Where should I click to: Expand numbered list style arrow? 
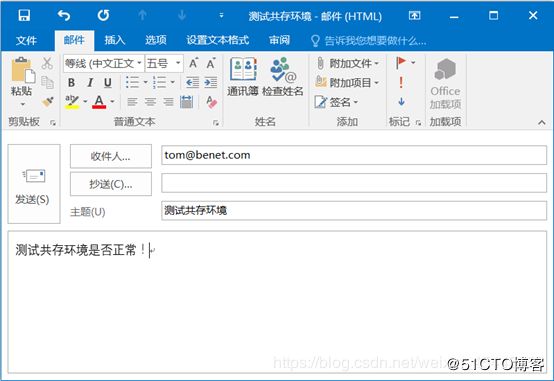coord(172,82)
